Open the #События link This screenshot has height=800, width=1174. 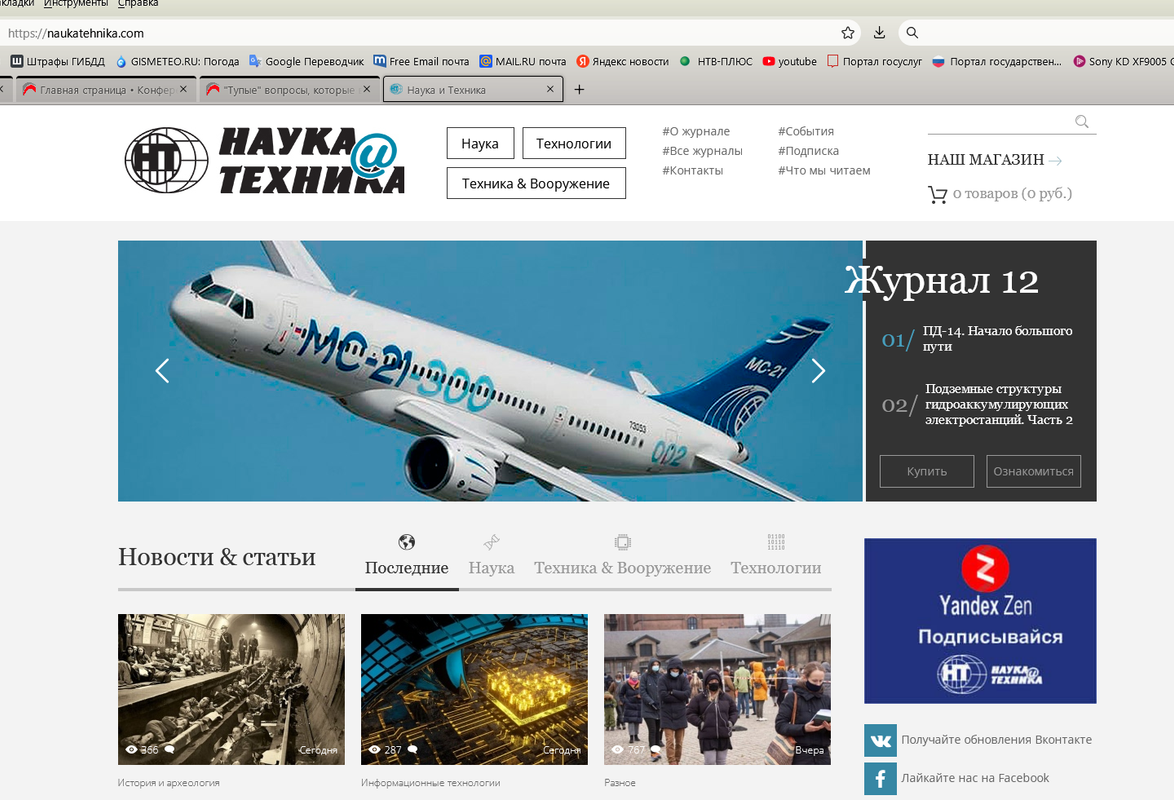806,131
